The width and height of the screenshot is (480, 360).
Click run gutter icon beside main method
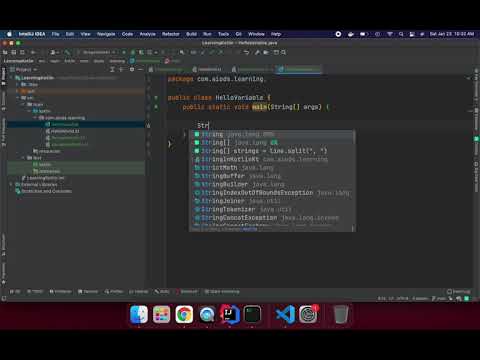click(x=156, y=107)
